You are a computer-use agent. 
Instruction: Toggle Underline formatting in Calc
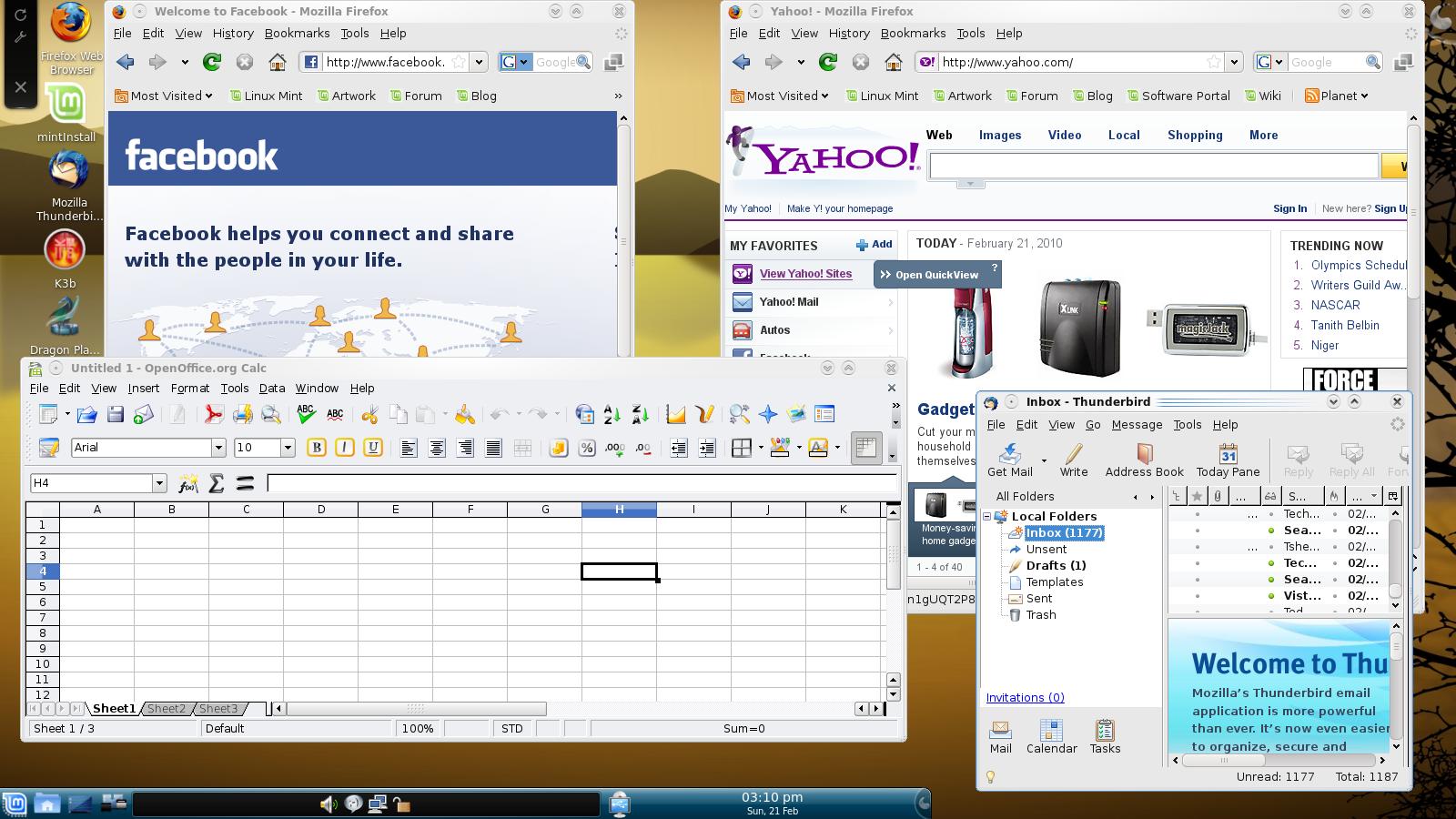tap(372, 448)
